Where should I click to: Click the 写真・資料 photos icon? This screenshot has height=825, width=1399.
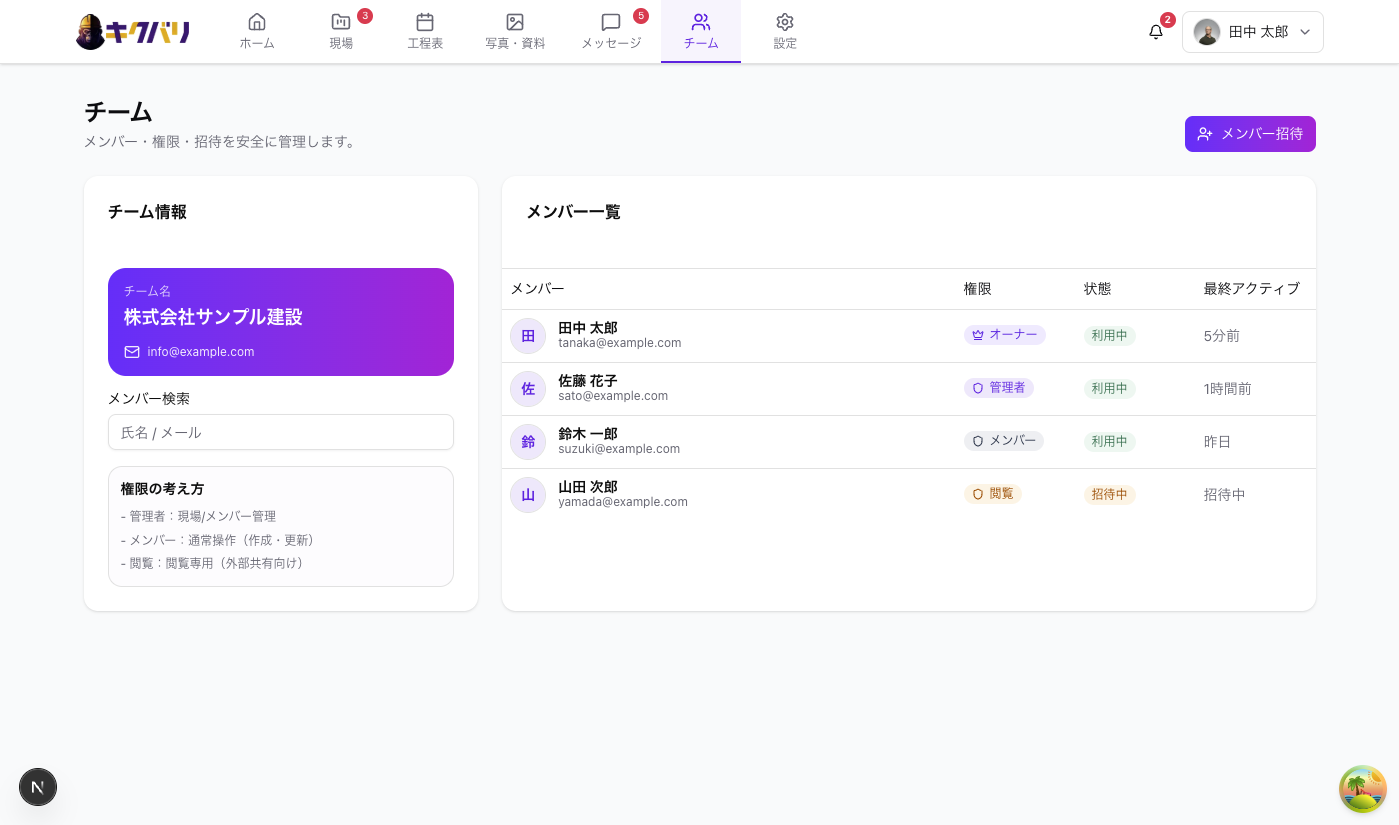pos(514,31)
